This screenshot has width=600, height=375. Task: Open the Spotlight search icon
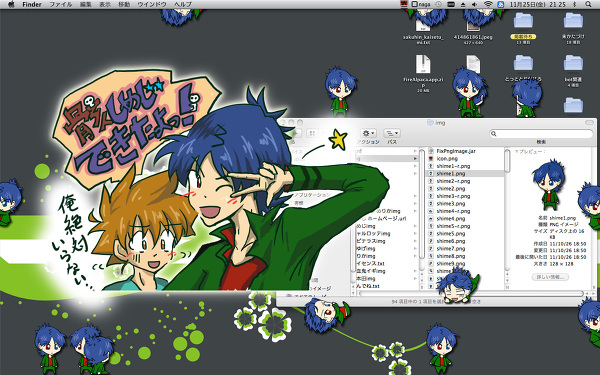pos(588,4)
